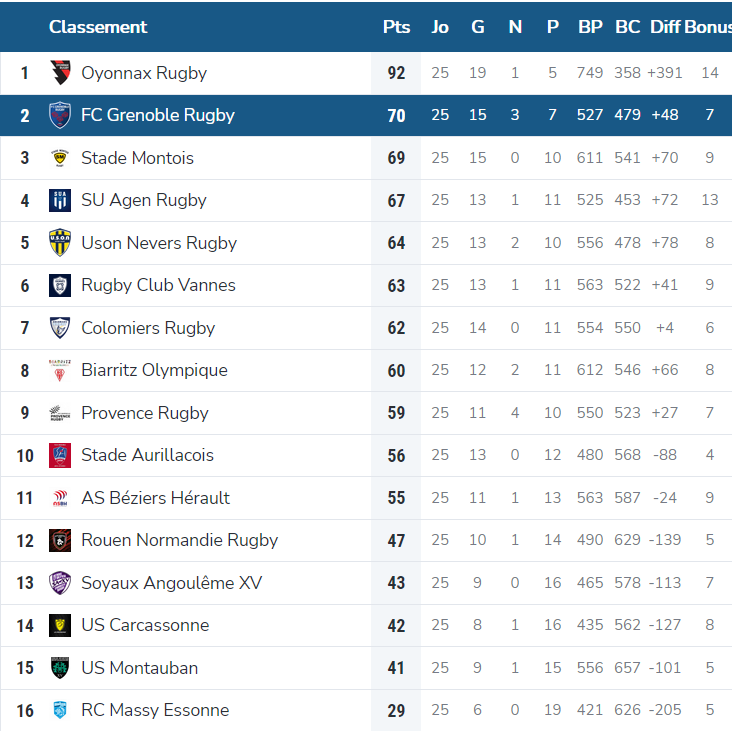The image size is (732, 731).
Task: Click the Pts column header
Action: 396,27
